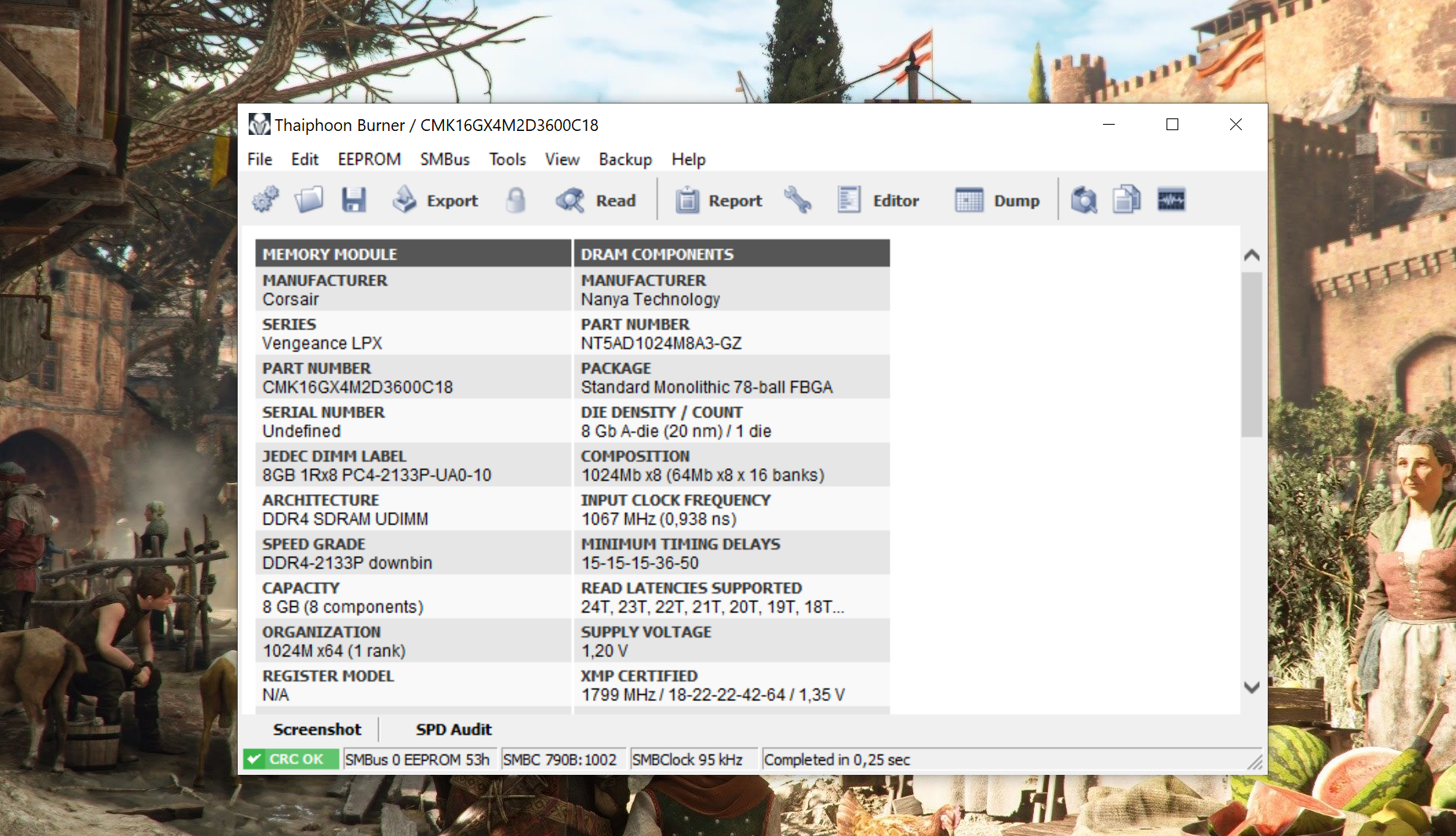Select the DRAM part number 'NT5AD1024M8A3-GZ'
The height and width of the screenshot is (836, 1456).
click(661, 343)
